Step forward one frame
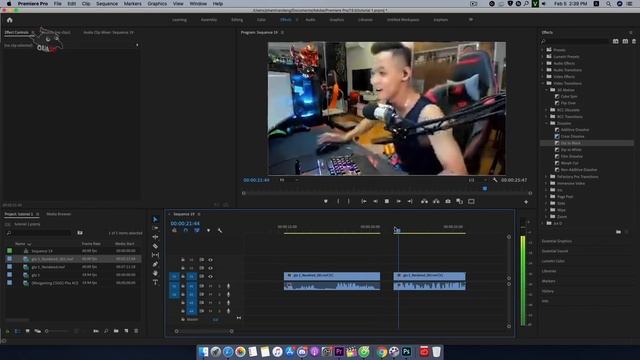 point(398,201)
